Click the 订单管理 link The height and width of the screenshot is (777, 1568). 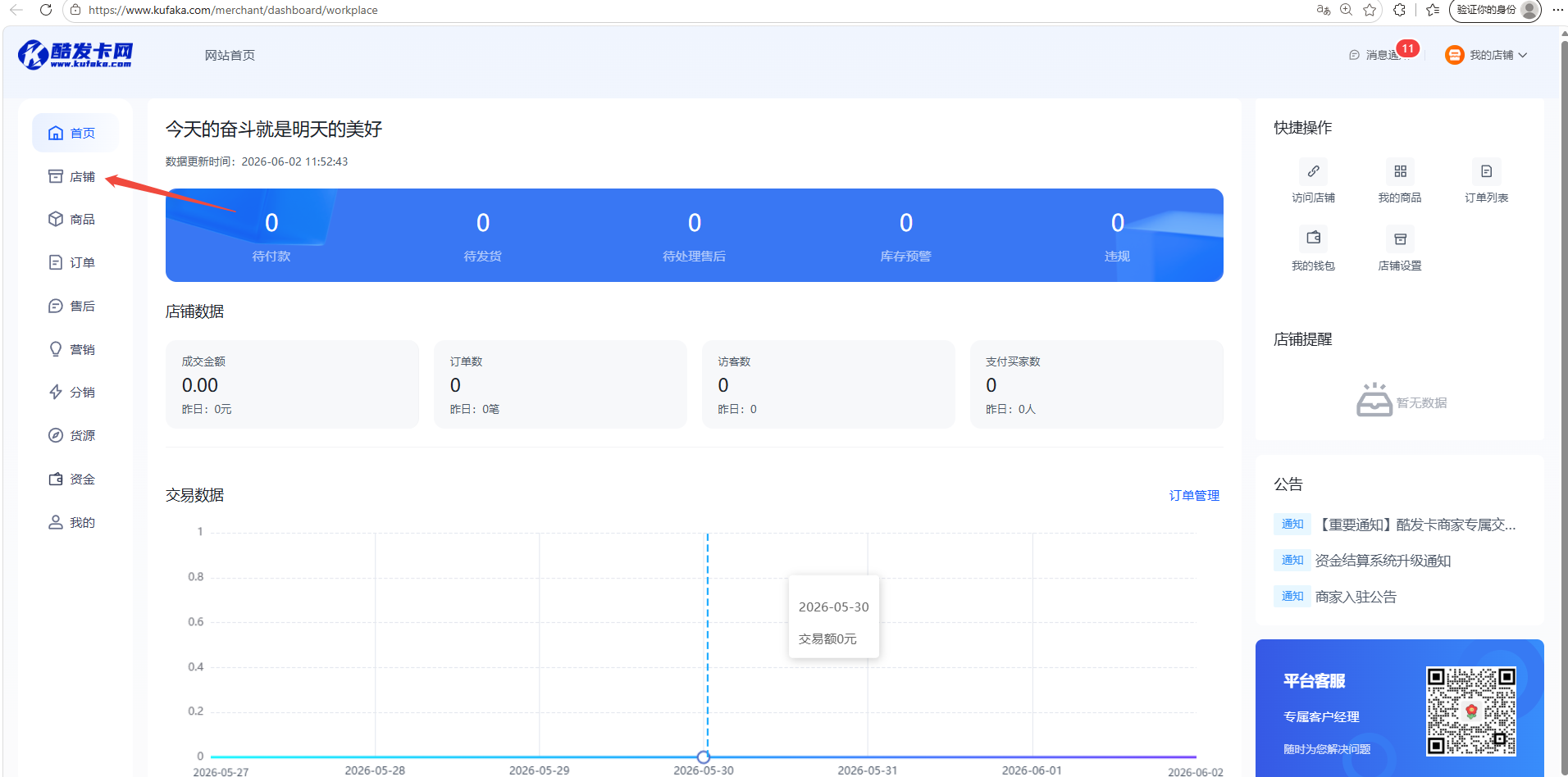pos(1194,496)
